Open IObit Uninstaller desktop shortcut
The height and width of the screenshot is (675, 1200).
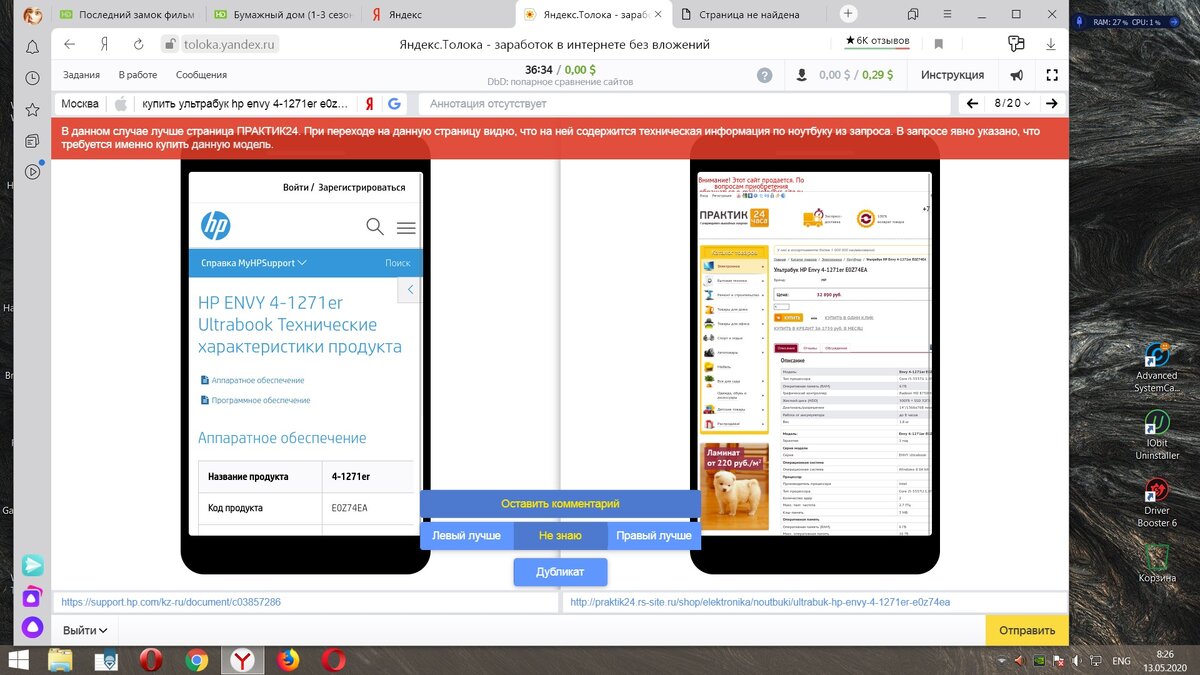pos(1157,434)
